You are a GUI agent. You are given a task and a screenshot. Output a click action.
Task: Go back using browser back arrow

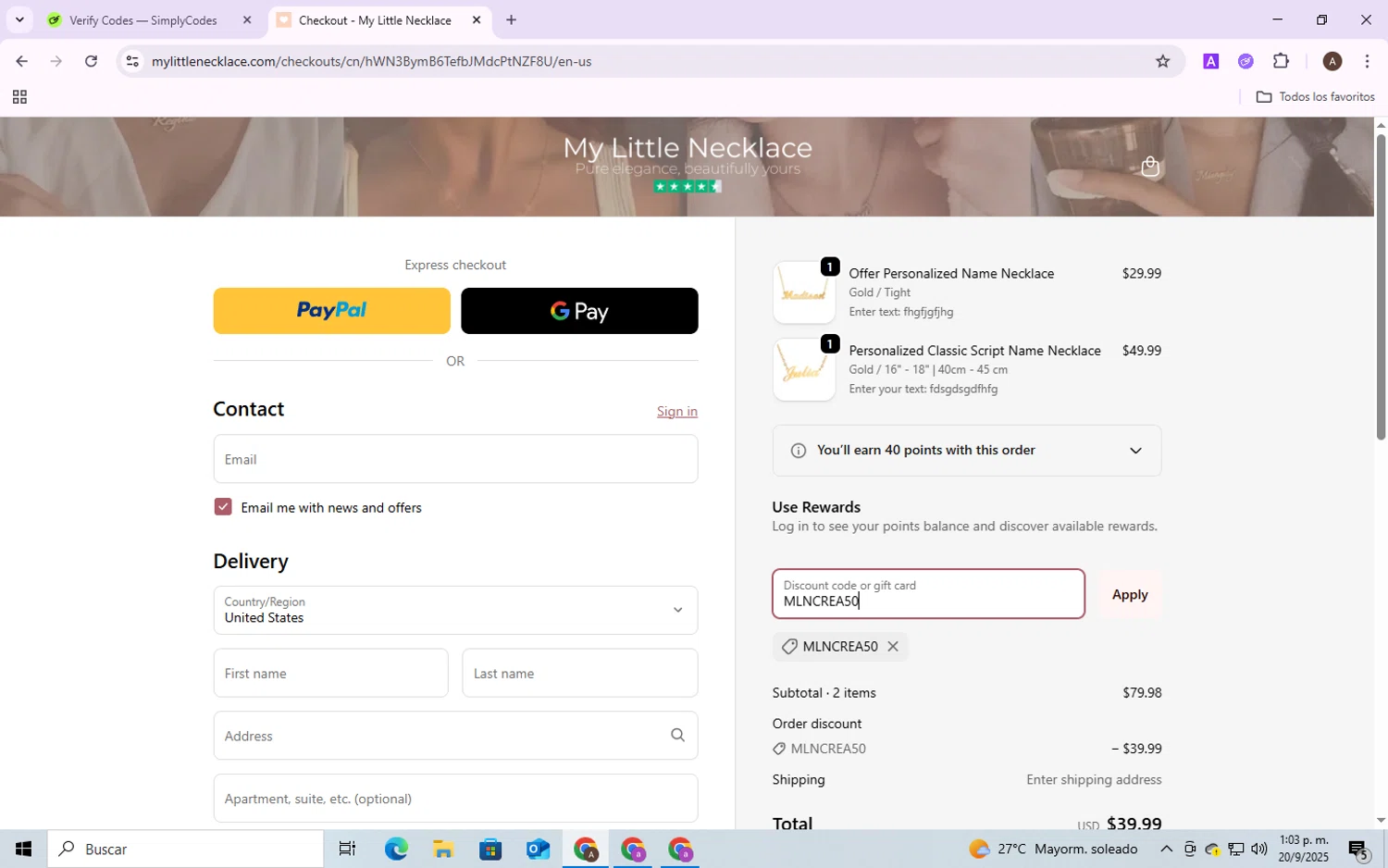click(x=21, y=61)
